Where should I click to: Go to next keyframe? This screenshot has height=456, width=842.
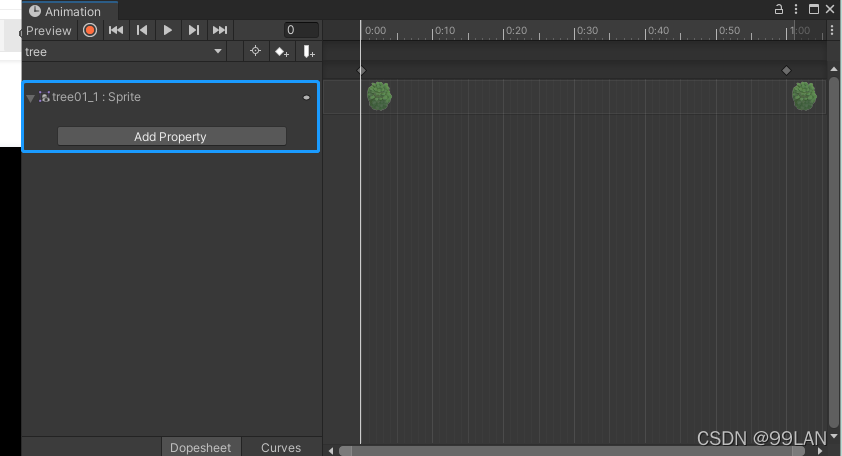coord(193,30)
